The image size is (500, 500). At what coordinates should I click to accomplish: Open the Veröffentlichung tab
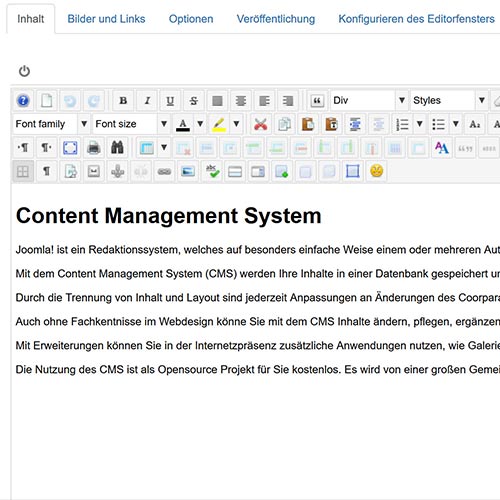276,19
